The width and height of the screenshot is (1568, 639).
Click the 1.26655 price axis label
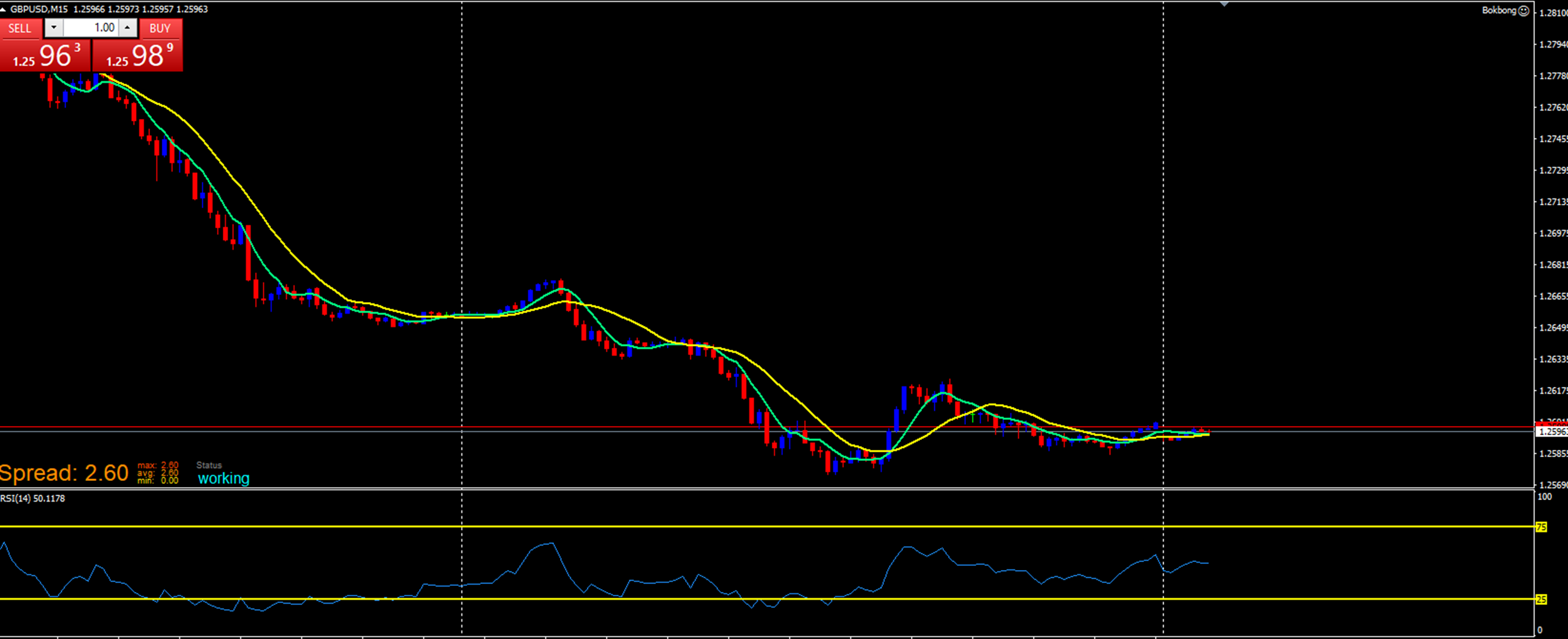[1553, 296]
